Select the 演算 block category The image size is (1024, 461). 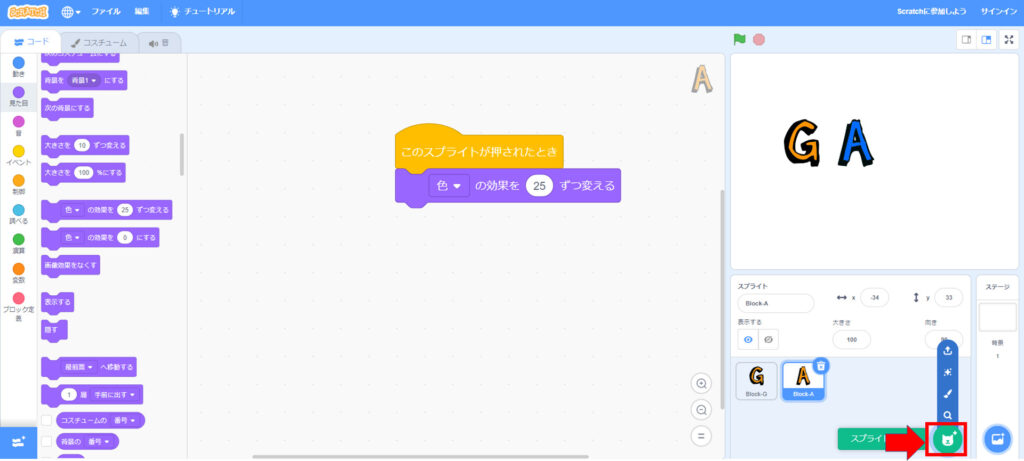click(x=18, y=244)
